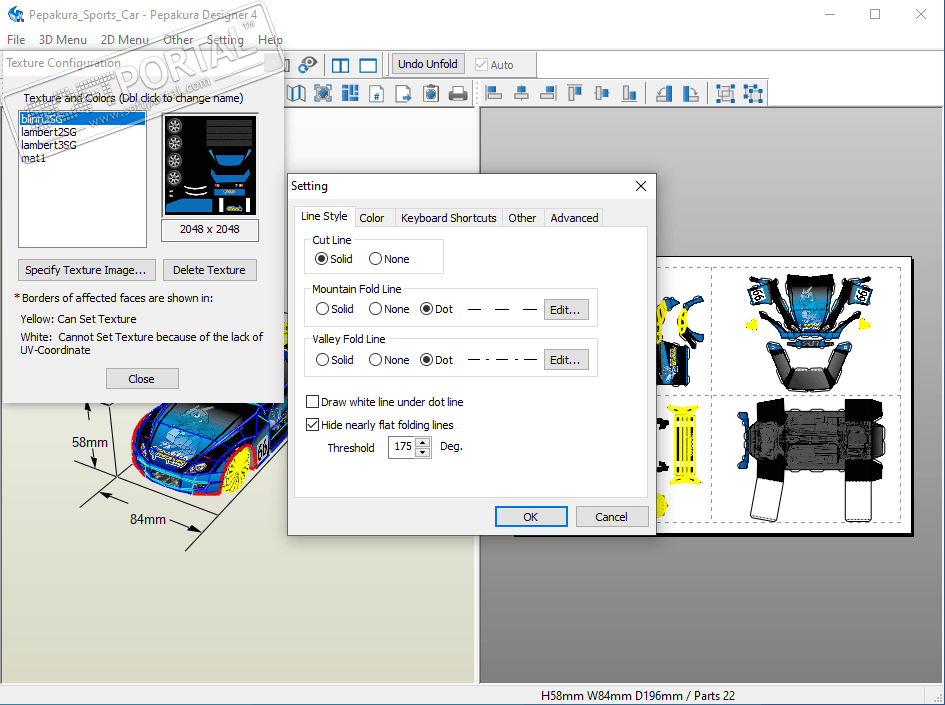Viewport: 945px width, 705px height.
Task: Select the align left edges icon
Action: [x=494, y=93]
